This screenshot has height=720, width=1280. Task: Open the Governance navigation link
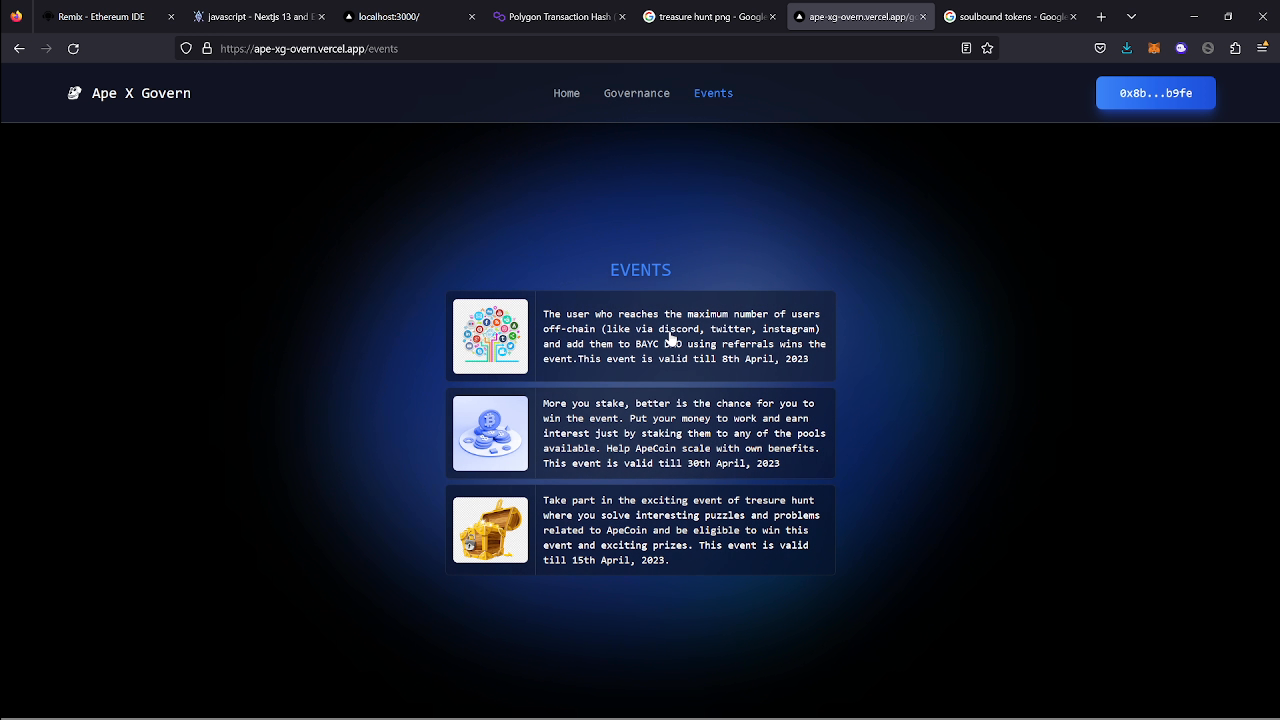[637, 93]
